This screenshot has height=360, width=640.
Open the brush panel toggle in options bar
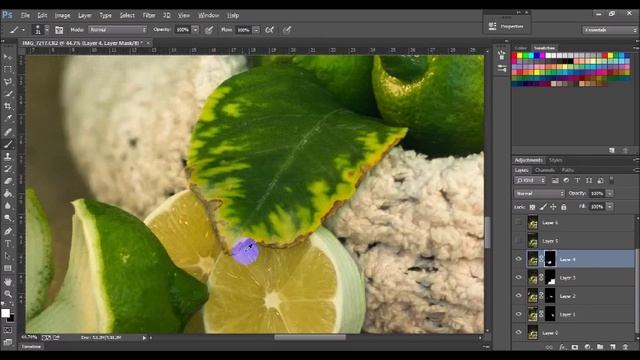[x=59, y=30]
